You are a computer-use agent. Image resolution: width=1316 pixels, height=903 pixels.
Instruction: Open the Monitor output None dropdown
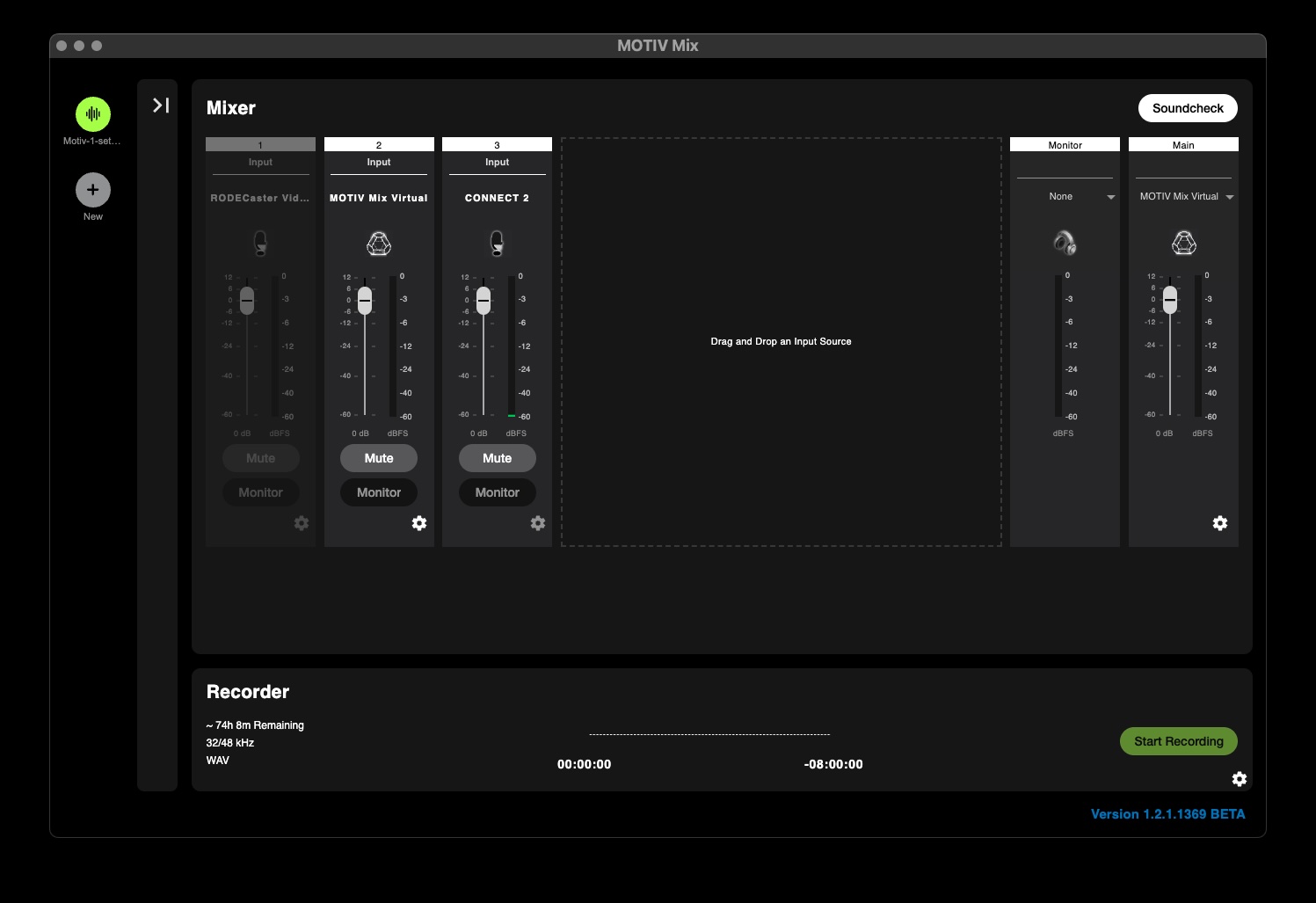coord(1065,197)
